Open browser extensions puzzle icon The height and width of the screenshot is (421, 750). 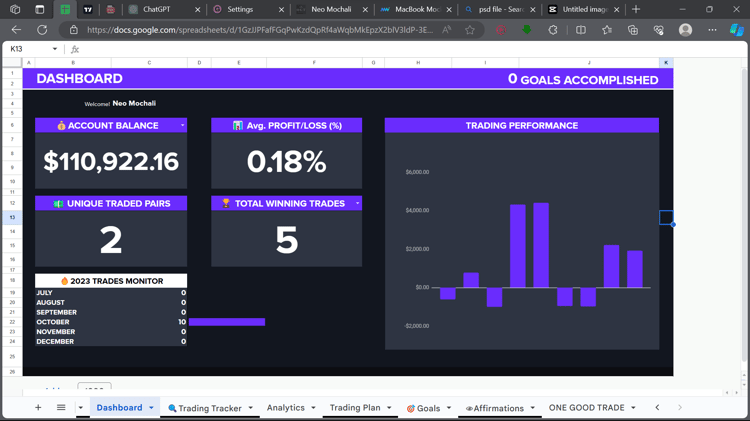click(553, 30)
